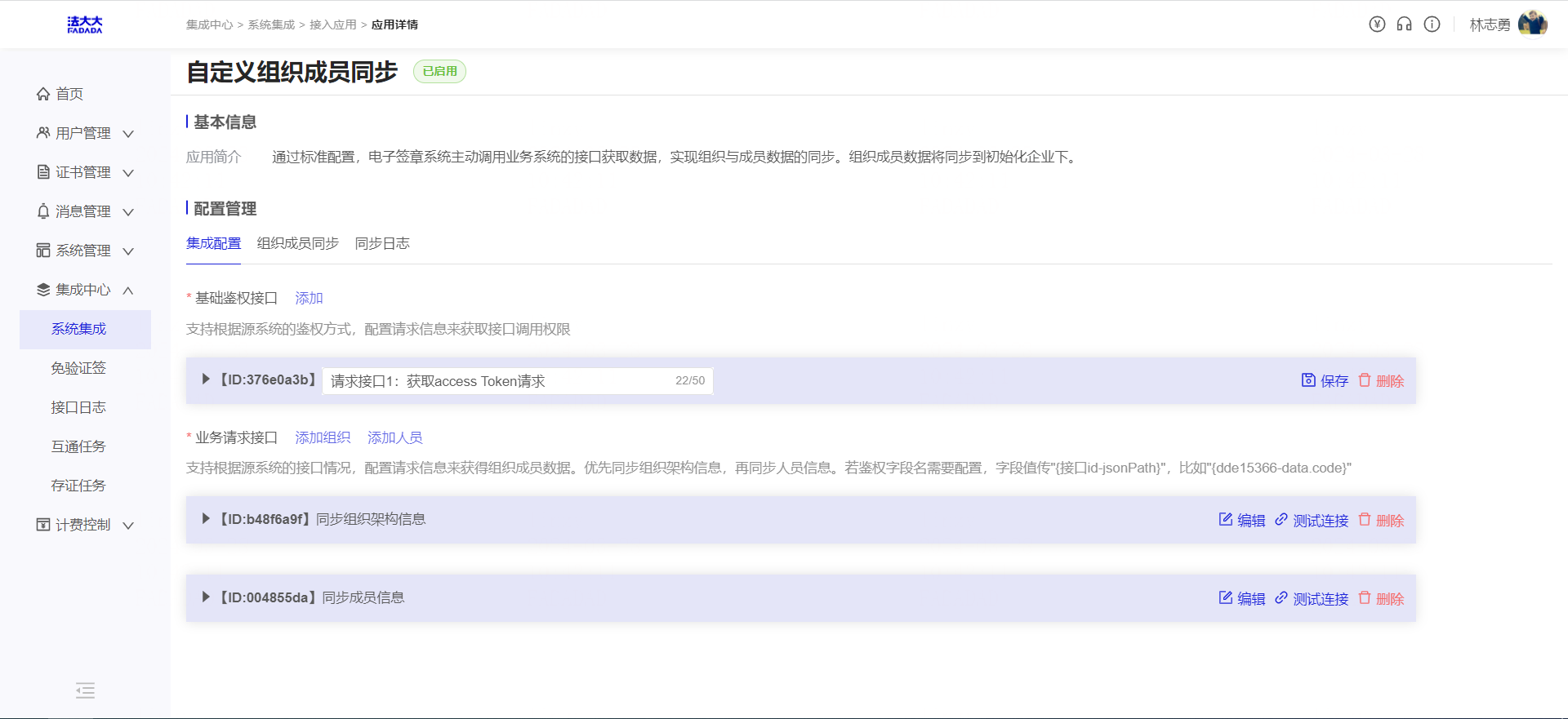The height and width of the screenshot is (719, 1568).
Task: Click 测试连接 text for 同步成员信息
Action: pos(1321,599)
